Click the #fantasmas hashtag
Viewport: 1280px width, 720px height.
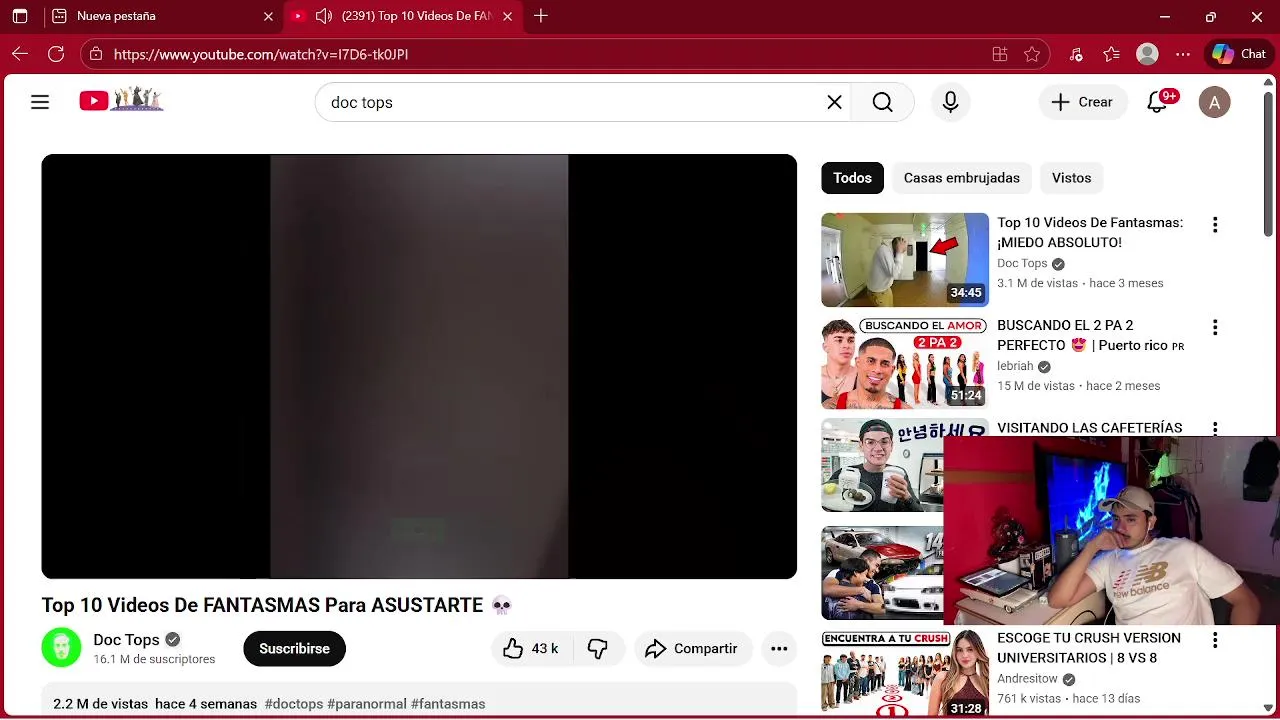[x=448, y=704]
